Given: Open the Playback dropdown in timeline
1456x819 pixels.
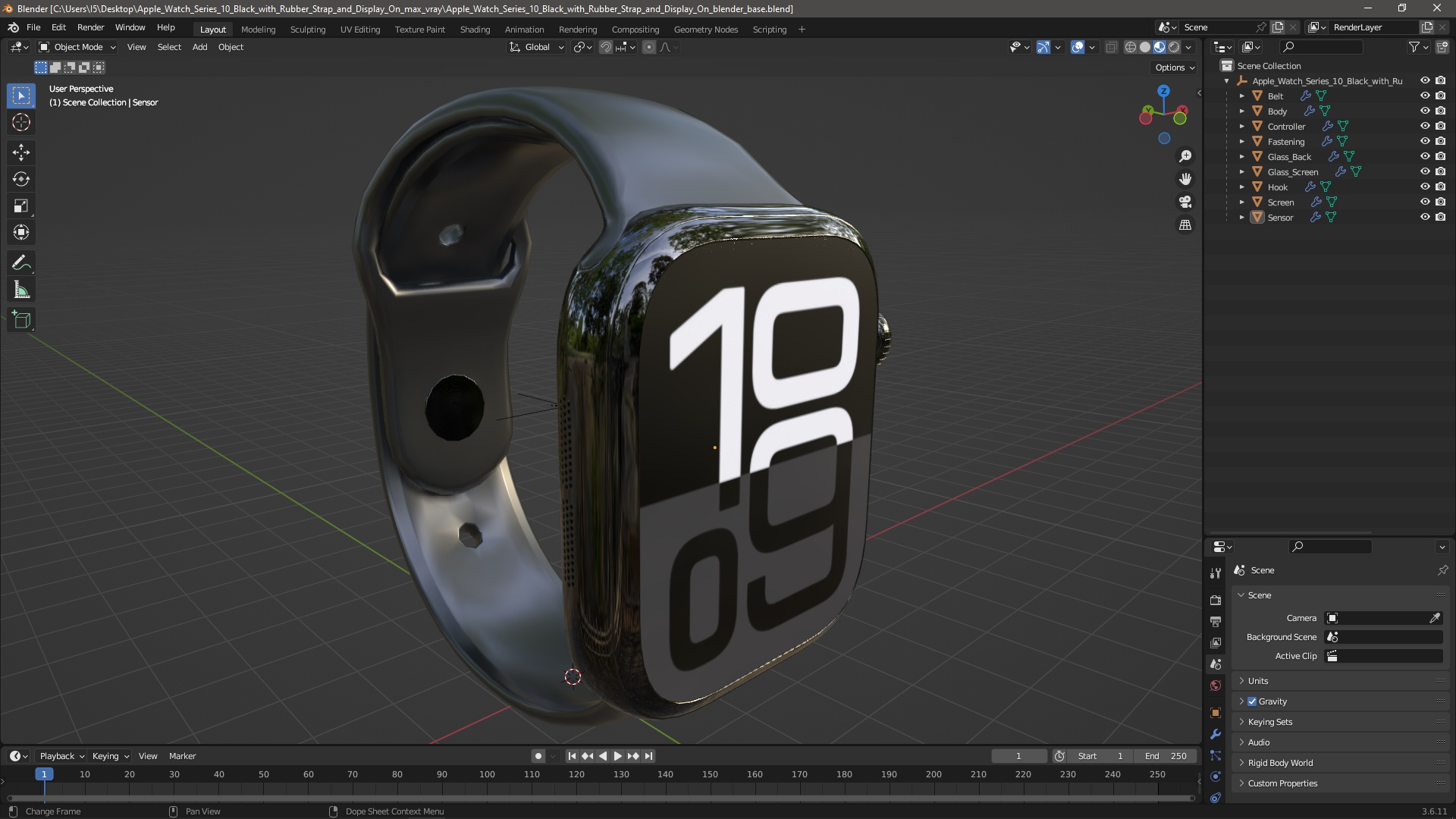Looking at the screenshot, I should point(61,756).
